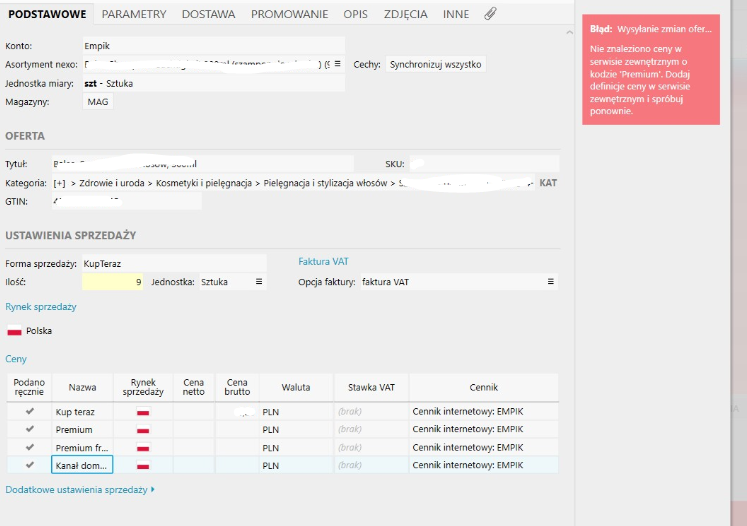Open Opcja faktury dropdown
This screenshot has height=526, width=747.
click(x=459, y=282)
